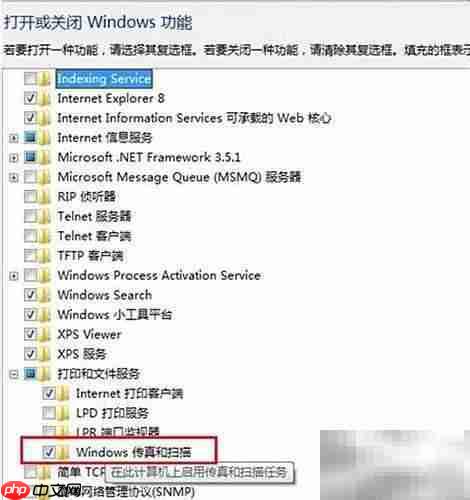Select the Windows 小工具平台 entry
Screen dimensions: 470x500
point(115,315)
